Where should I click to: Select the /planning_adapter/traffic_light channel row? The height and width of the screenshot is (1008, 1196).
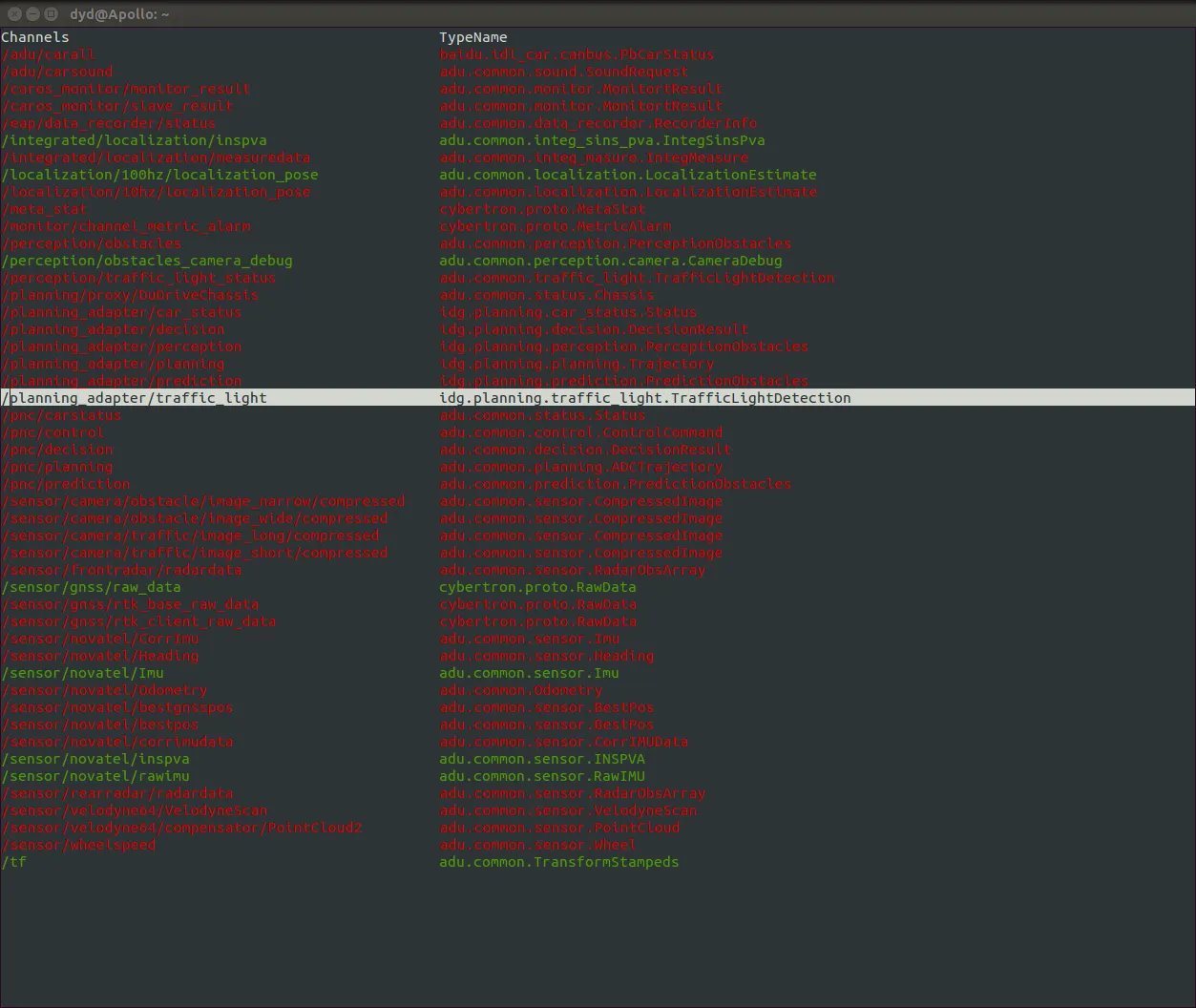coord(598,398)
